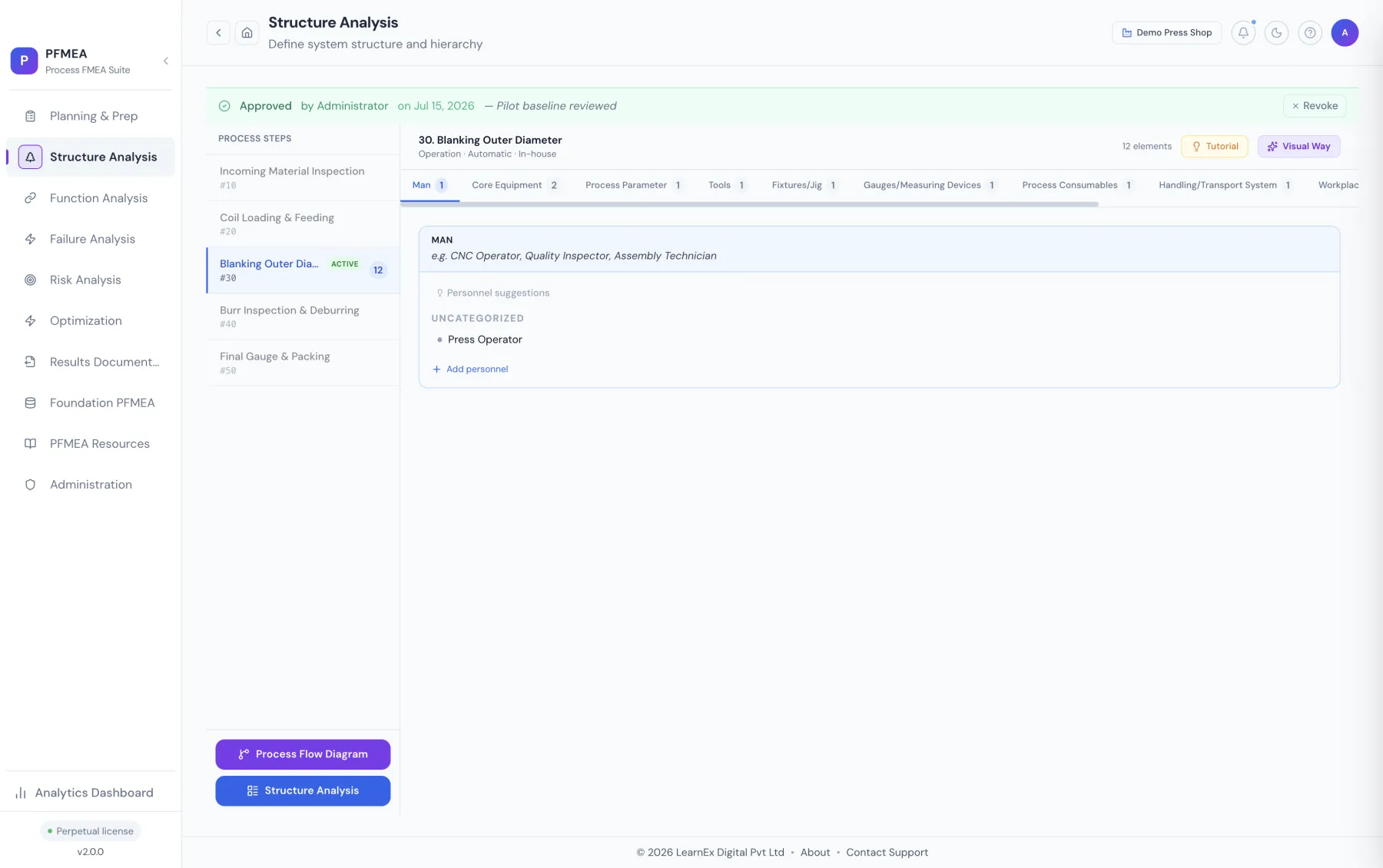Open Handling/Transport System tab
The height and width of the screenshot is (868, 1383).
1225,185
